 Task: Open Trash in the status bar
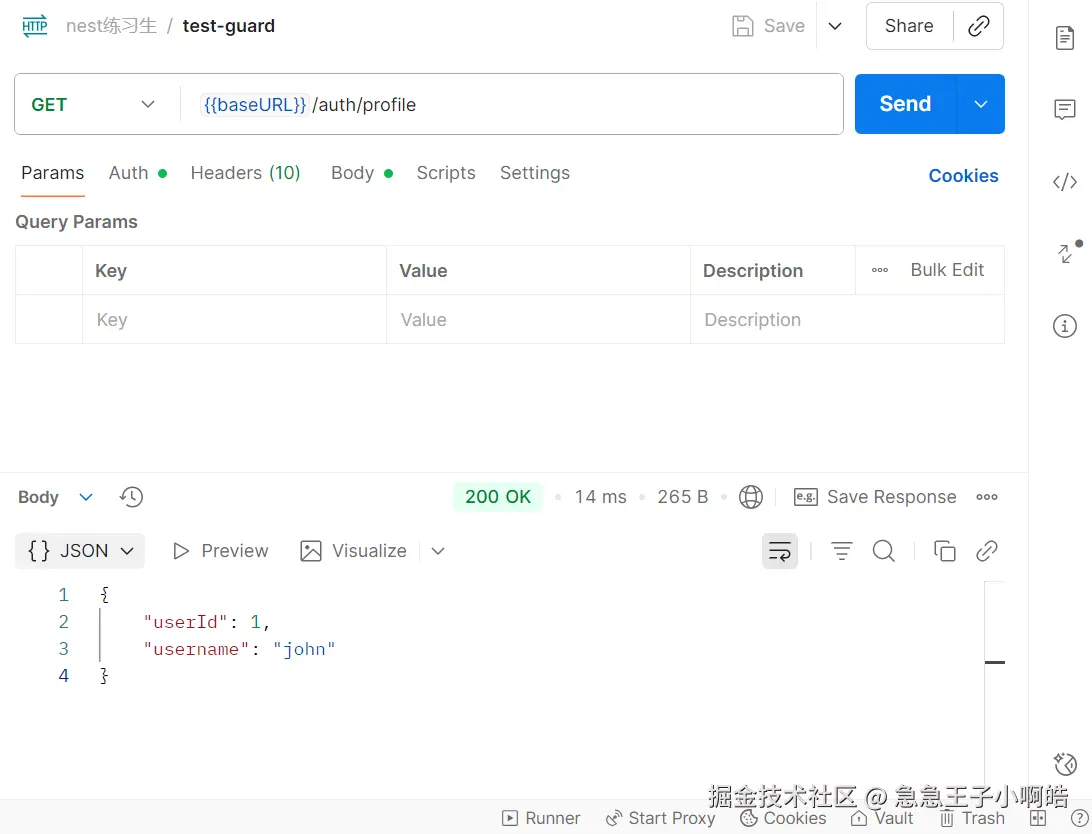pos(972,818)
